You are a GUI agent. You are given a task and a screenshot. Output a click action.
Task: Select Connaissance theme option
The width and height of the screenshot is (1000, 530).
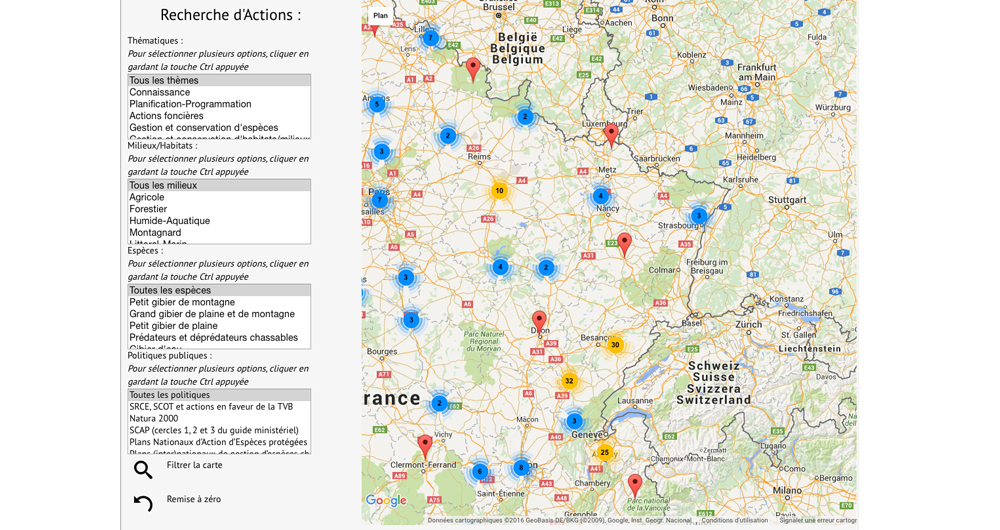pos(219,92)
